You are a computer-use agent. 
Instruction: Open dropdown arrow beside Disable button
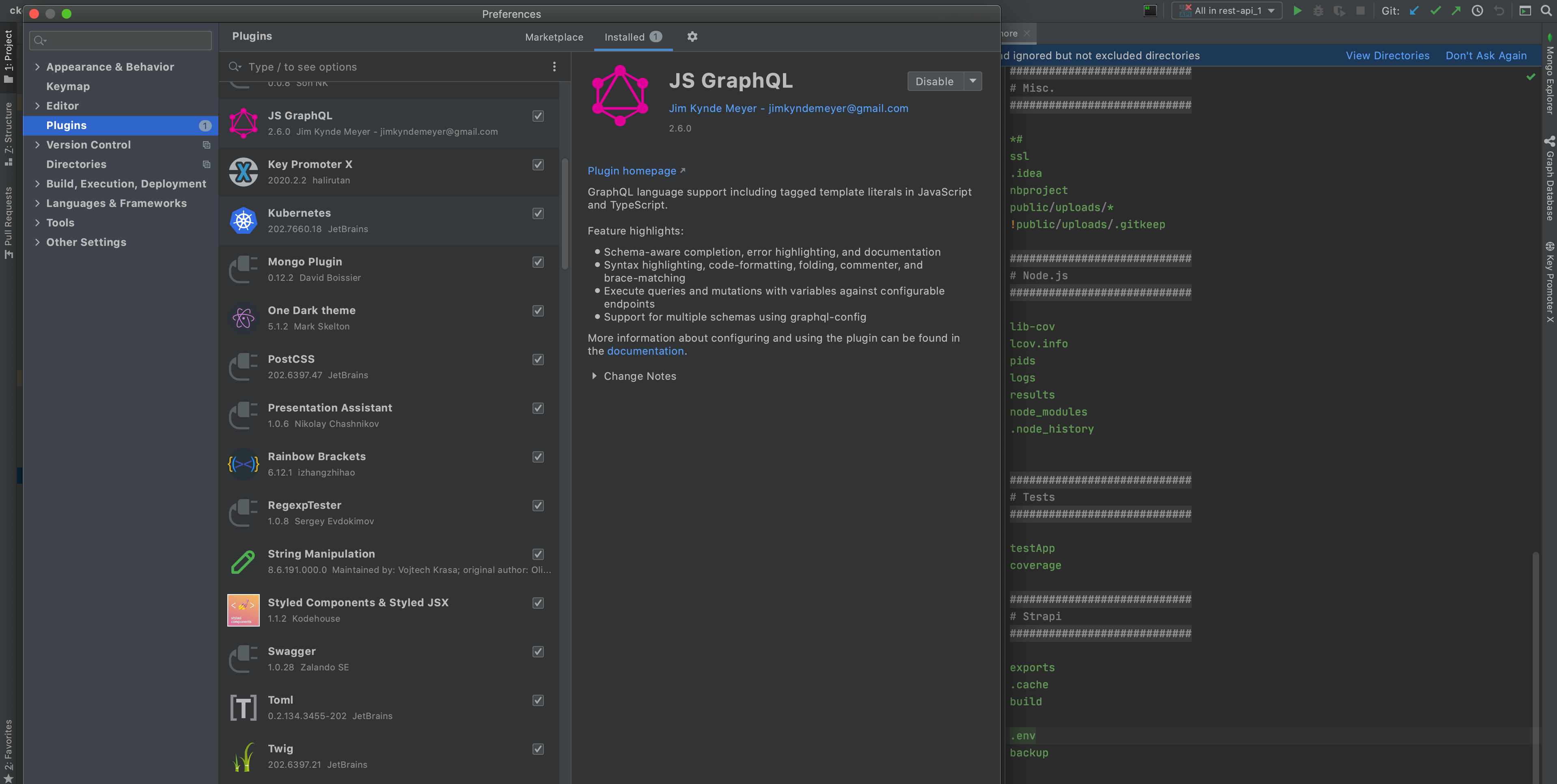click(x=973, y=81)
